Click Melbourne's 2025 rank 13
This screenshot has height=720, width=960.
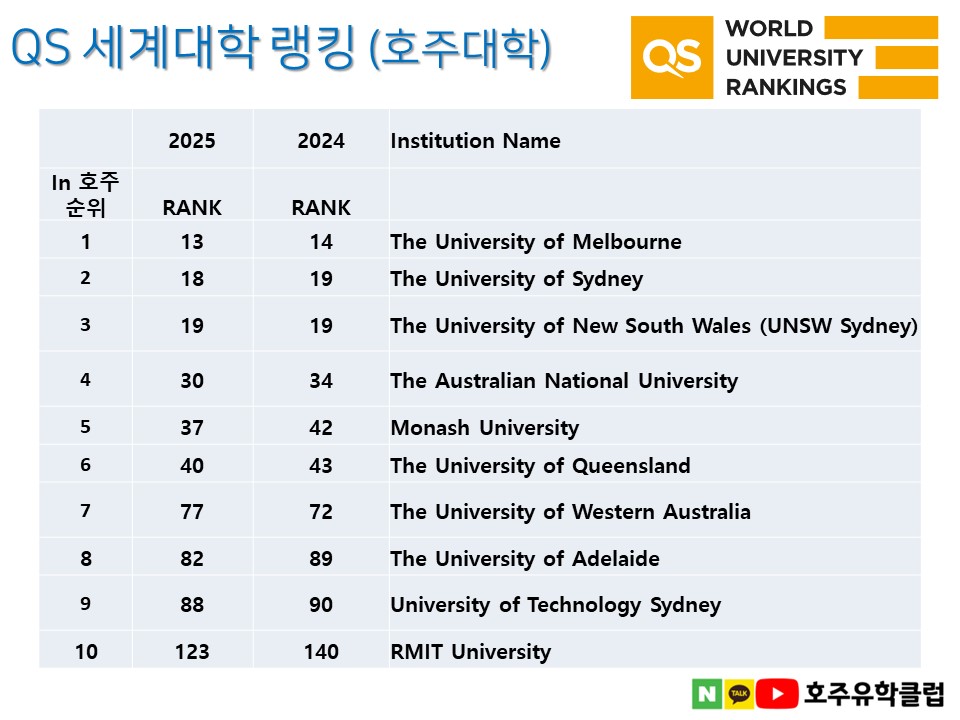click(x=192, y=242)
